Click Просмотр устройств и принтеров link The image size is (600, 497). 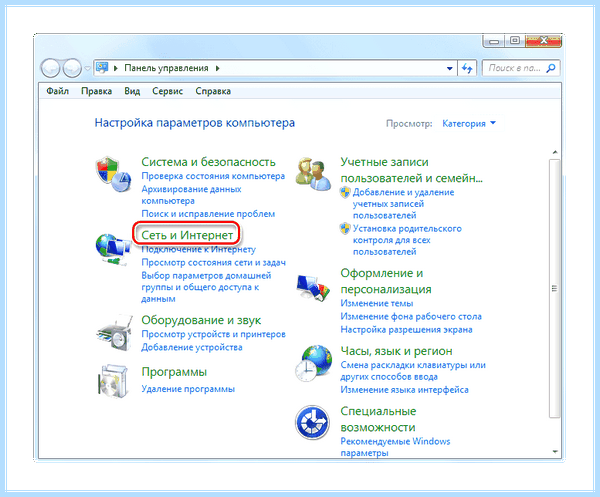tap(214, 334)
